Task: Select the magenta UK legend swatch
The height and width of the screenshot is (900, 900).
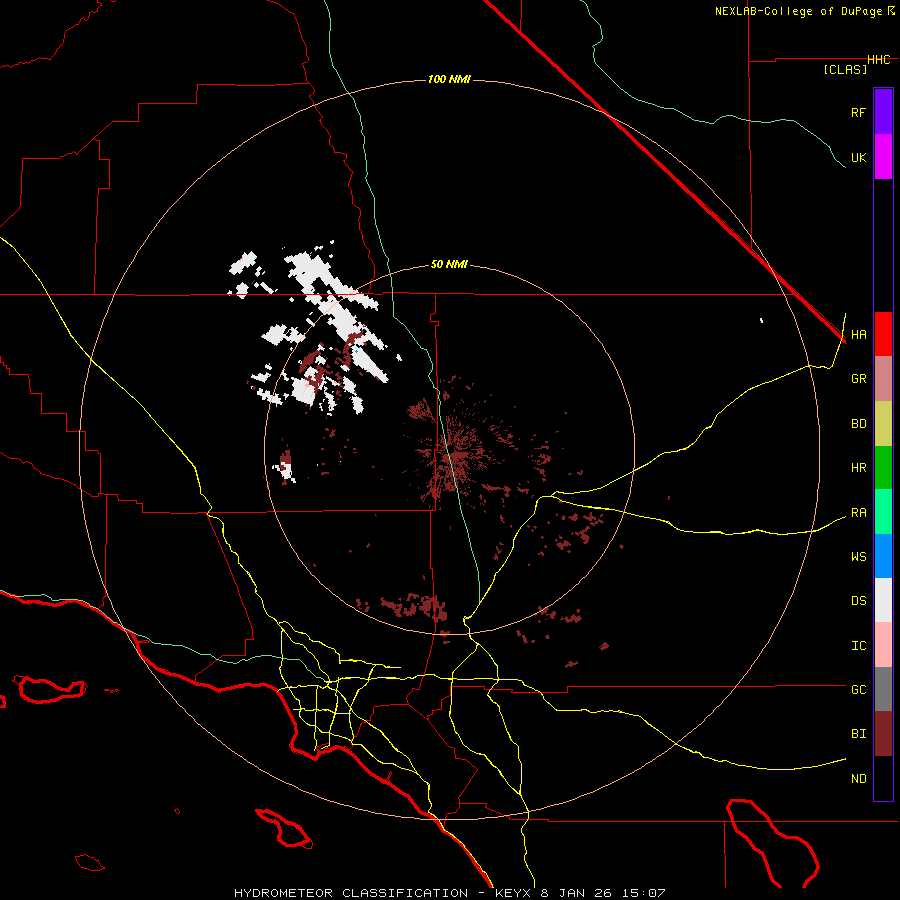Action: (x=883, y=157)
